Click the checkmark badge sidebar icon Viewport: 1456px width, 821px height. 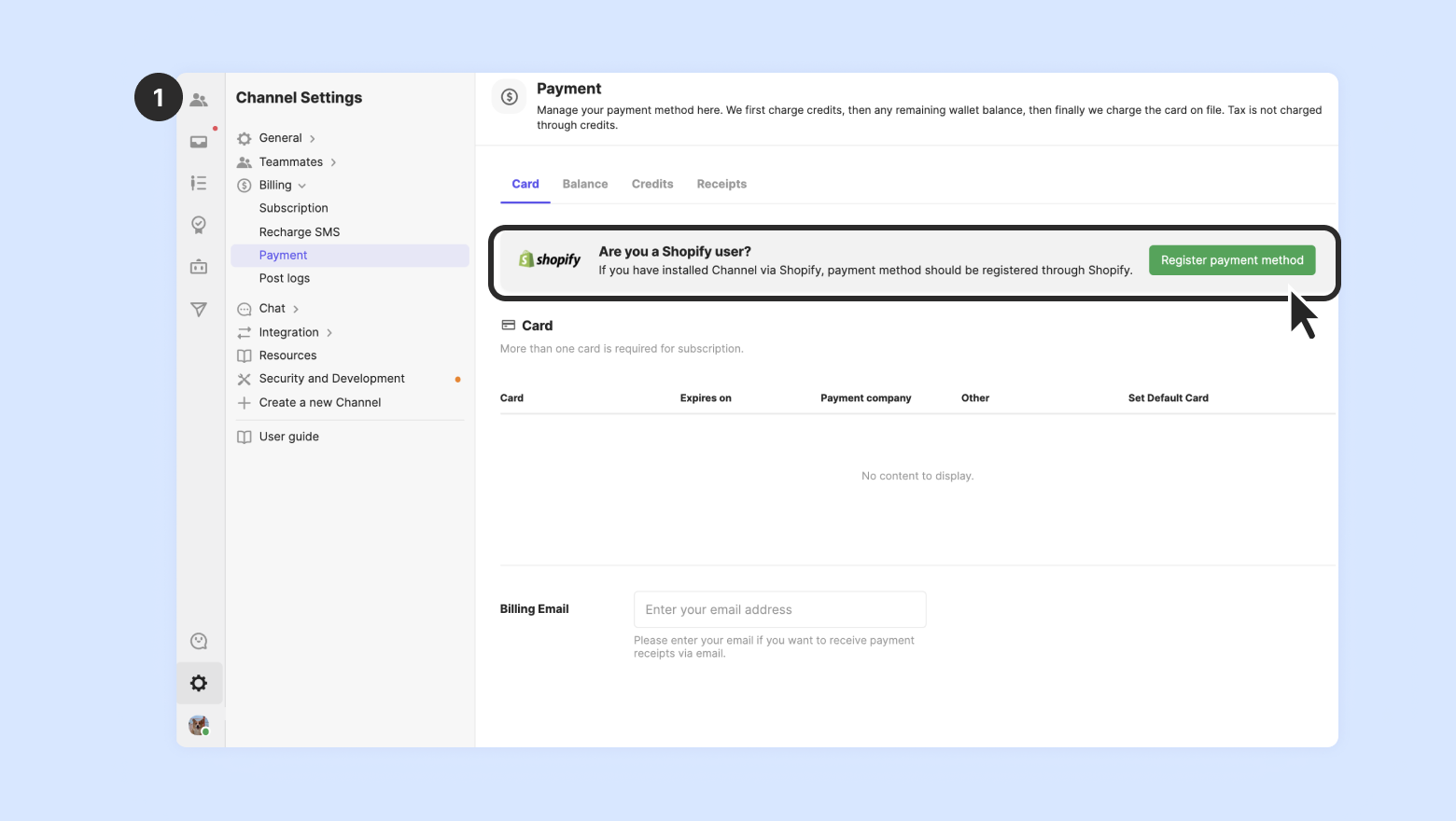tap(199, 225)
